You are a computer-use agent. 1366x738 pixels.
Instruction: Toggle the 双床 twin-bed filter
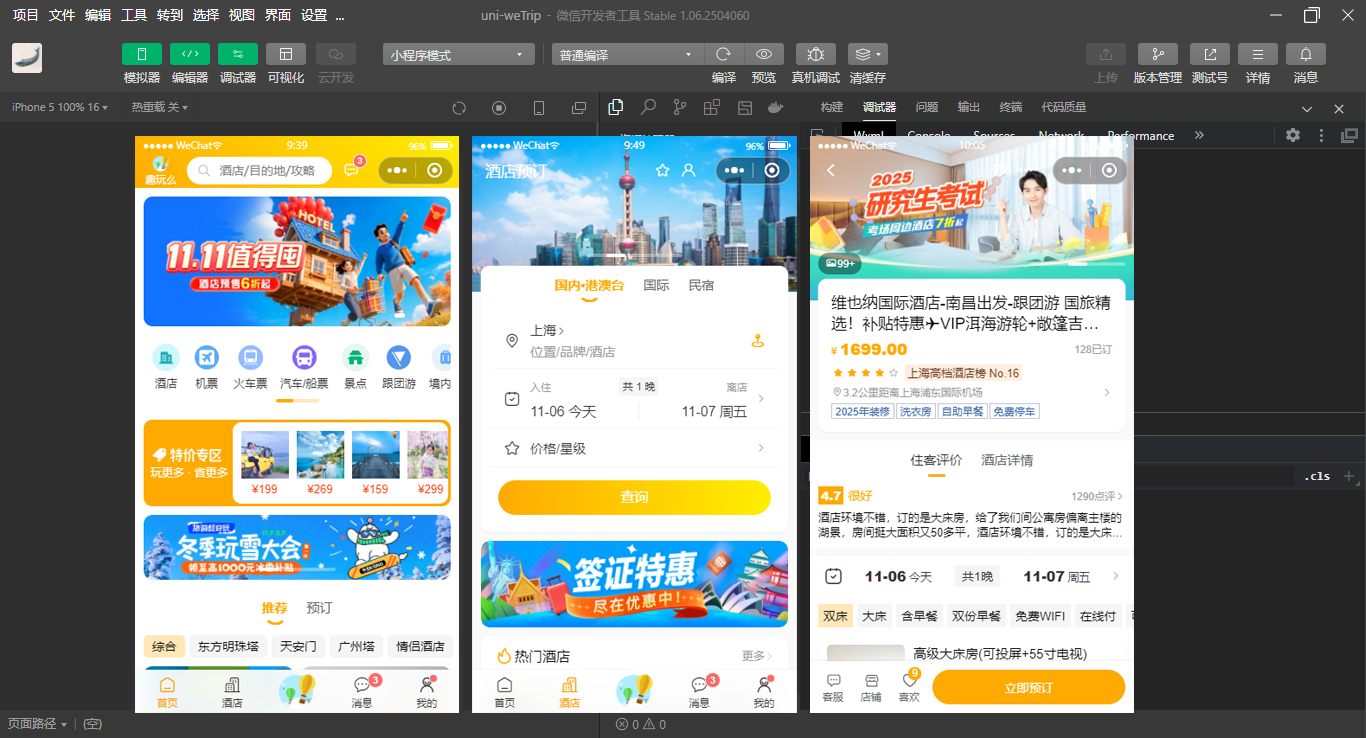(x=835, y=616)
